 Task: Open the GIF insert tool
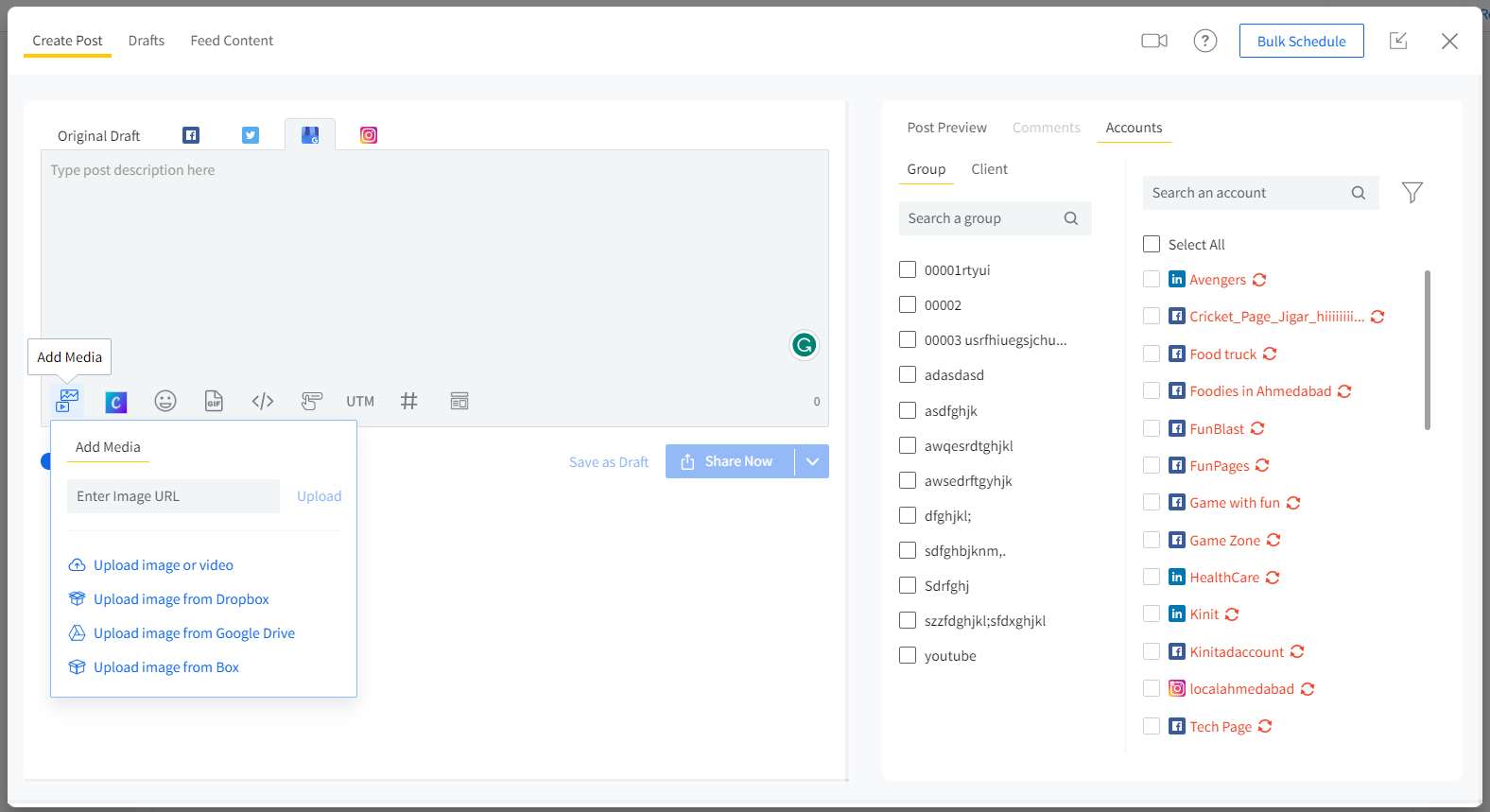click(215, 402)
